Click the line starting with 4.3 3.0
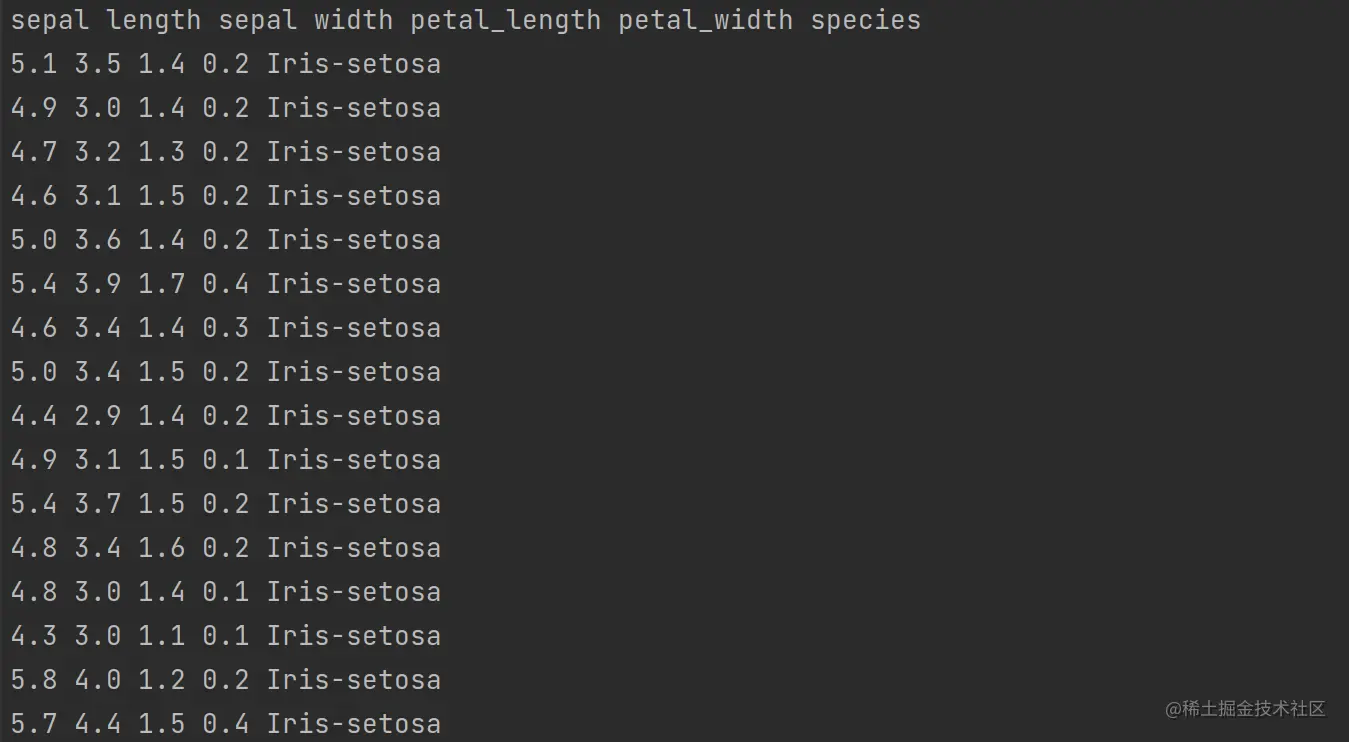Image resolution: width=1349 pixels, height=742 pixels. pos(226,636)
